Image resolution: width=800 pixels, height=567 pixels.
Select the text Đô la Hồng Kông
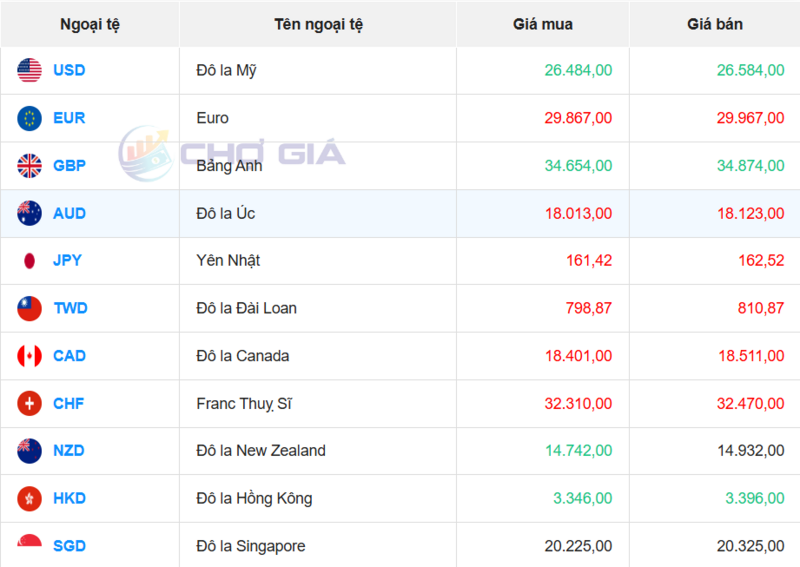254,498
